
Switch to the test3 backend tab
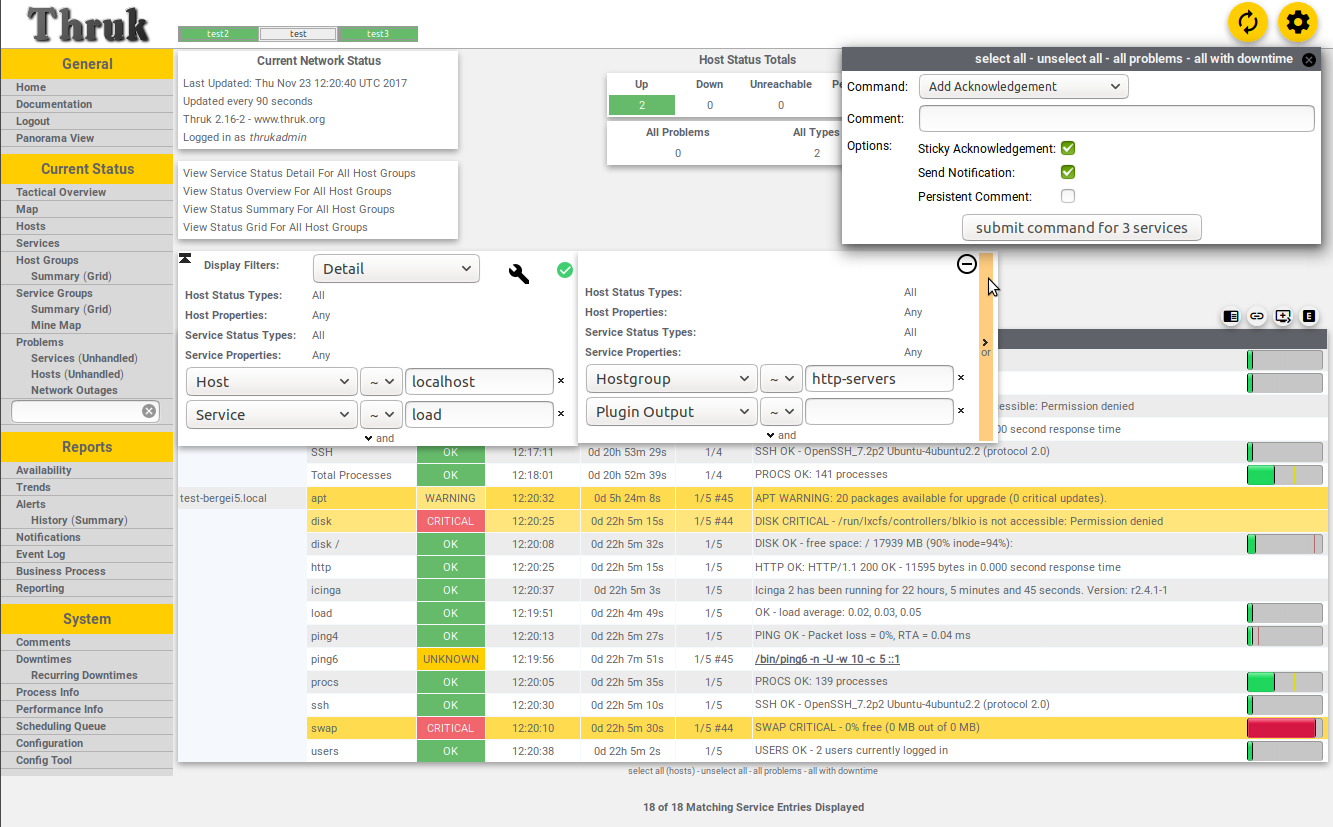tap(378, 34)
